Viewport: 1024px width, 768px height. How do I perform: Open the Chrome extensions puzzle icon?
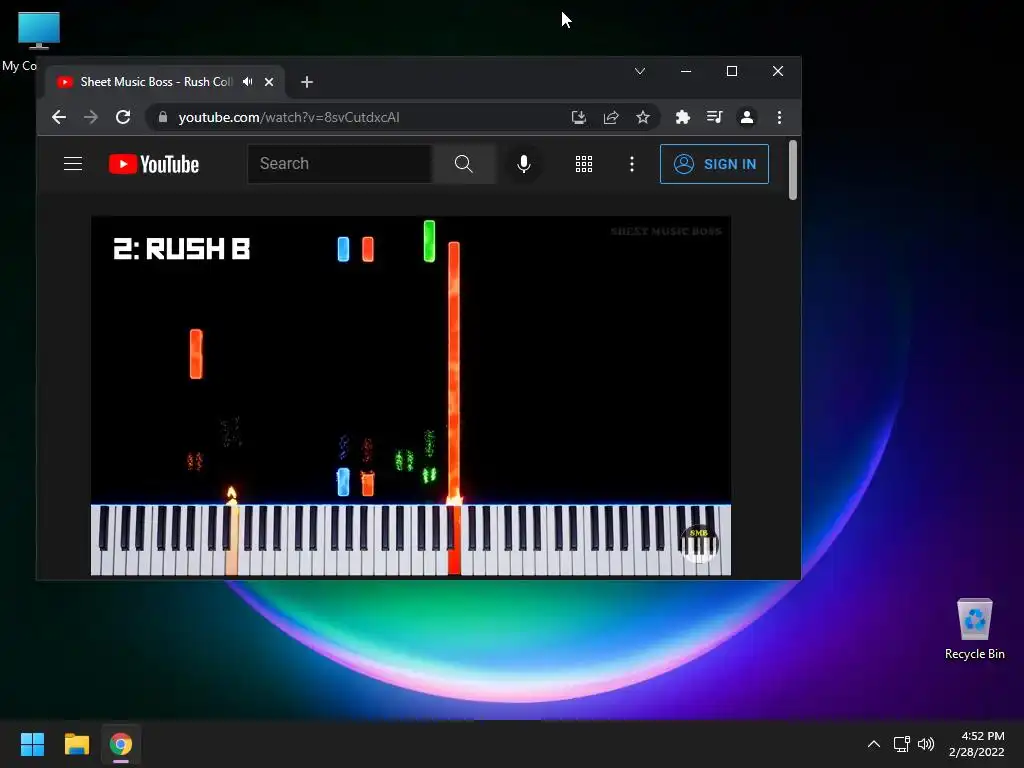click(682, 118)
